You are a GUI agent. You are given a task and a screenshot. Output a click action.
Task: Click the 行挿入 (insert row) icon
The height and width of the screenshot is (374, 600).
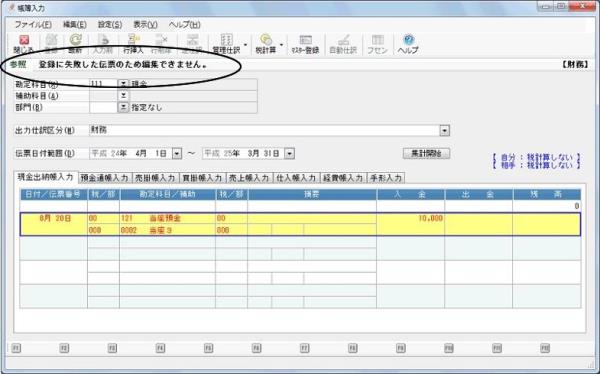(x=133, y=44)
